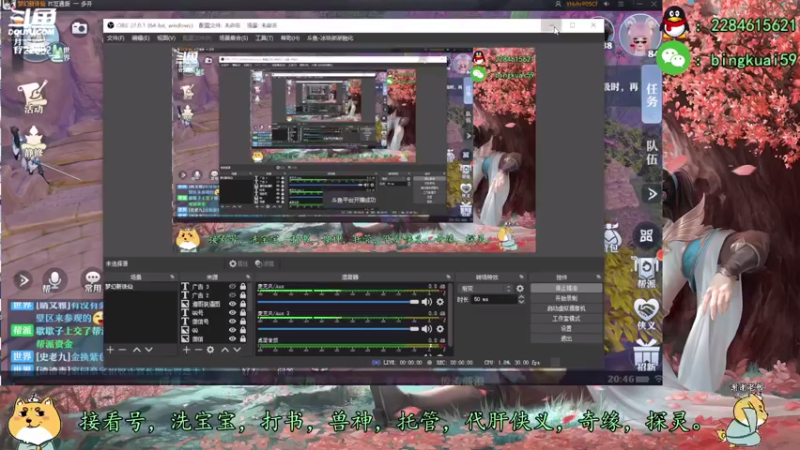Screen dimensions: 800x450
Task: Click the green WeChat icon in overlay
Action: 673,59
